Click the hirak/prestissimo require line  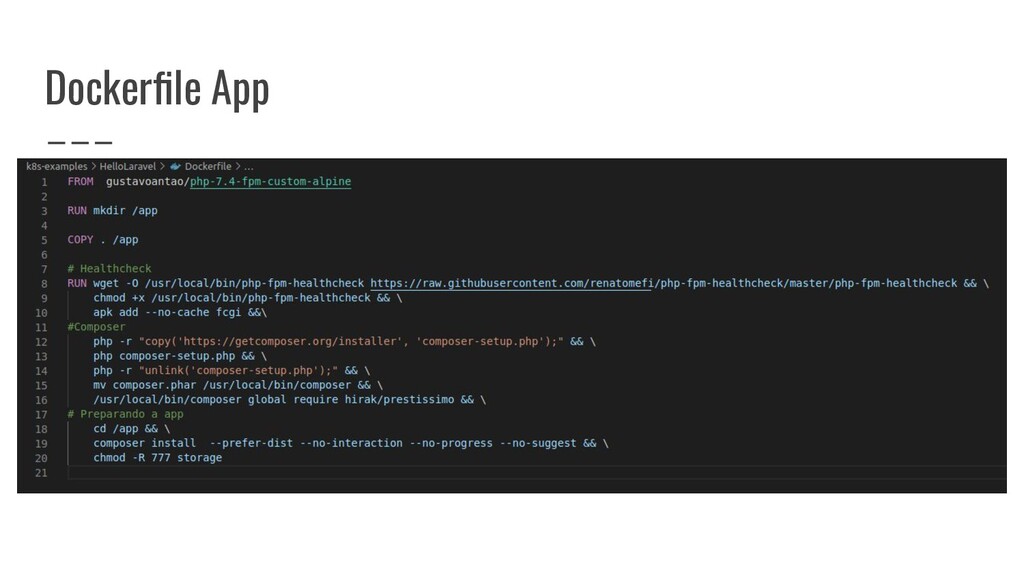289,400
